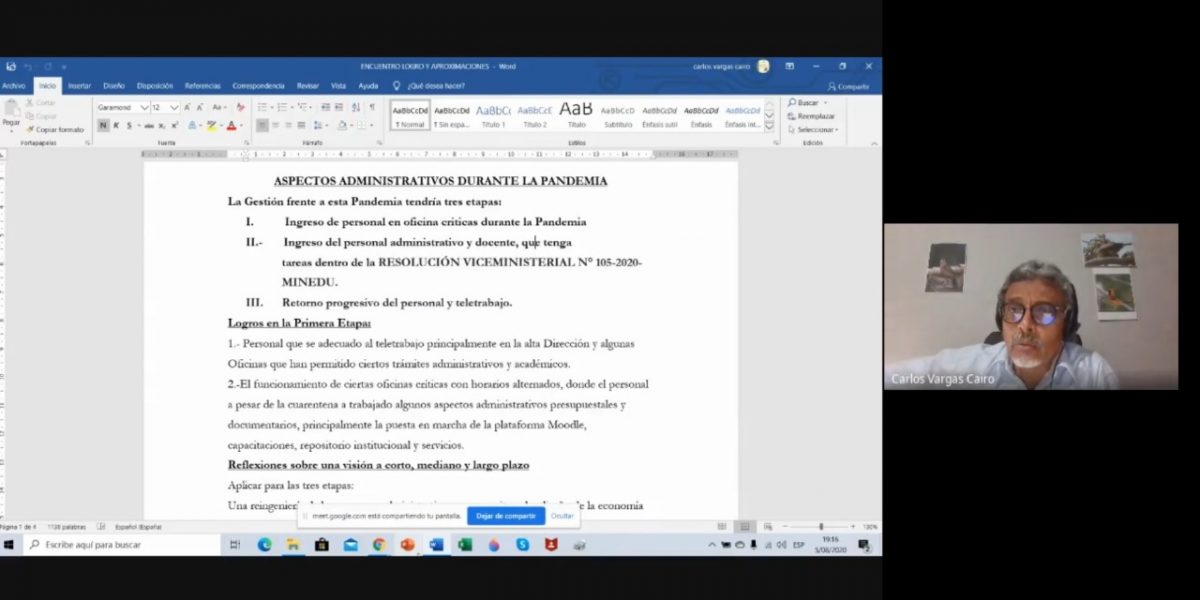Image resolution: width=1200 pixels, height=600 pixels.
Task: Click Carlos Vargas Cairo video thumbnail
Action: point(1031,306)
